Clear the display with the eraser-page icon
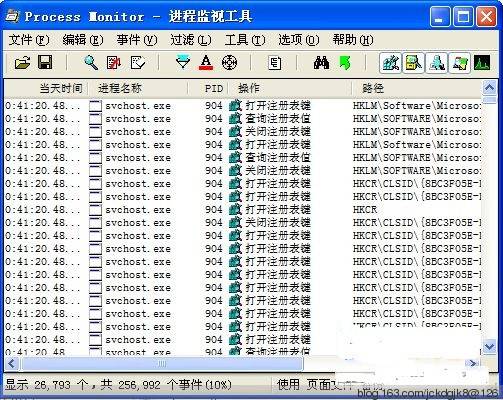 138,62
